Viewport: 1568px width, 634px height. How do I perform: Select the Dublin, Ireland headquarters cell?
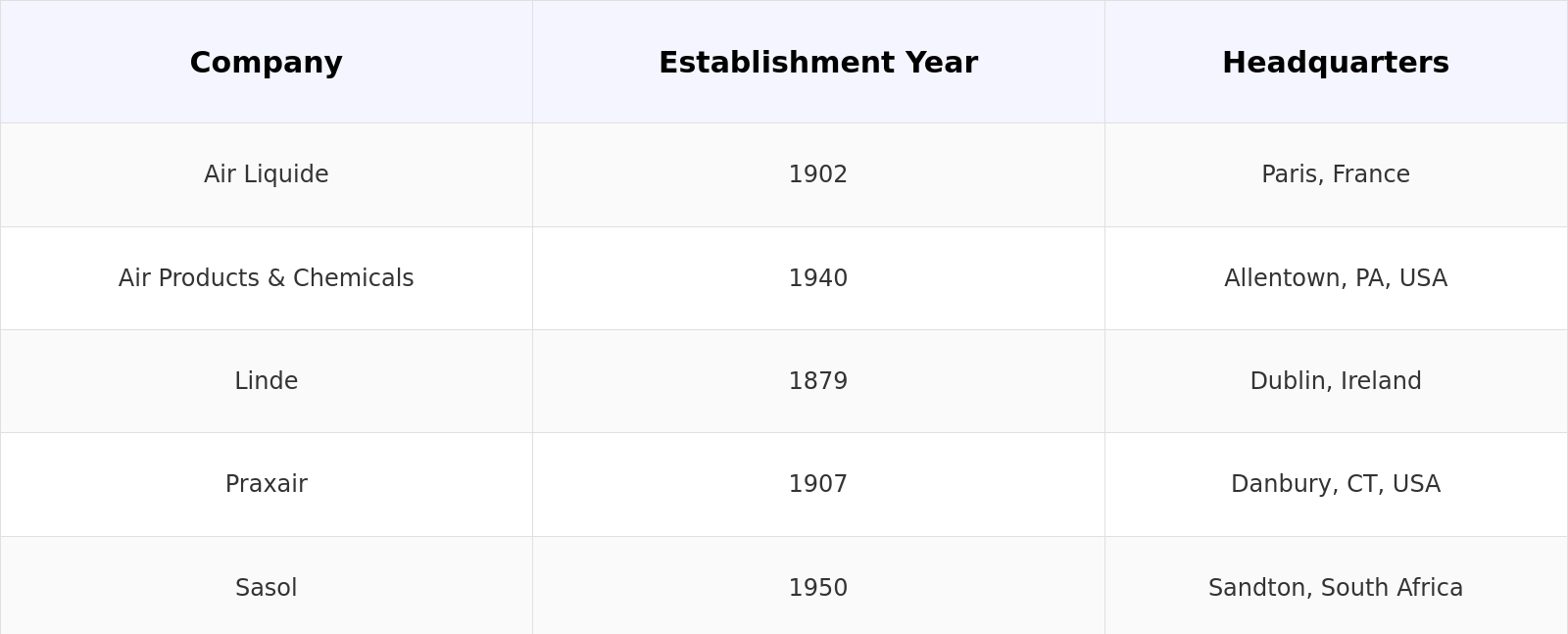(1335, 381)
